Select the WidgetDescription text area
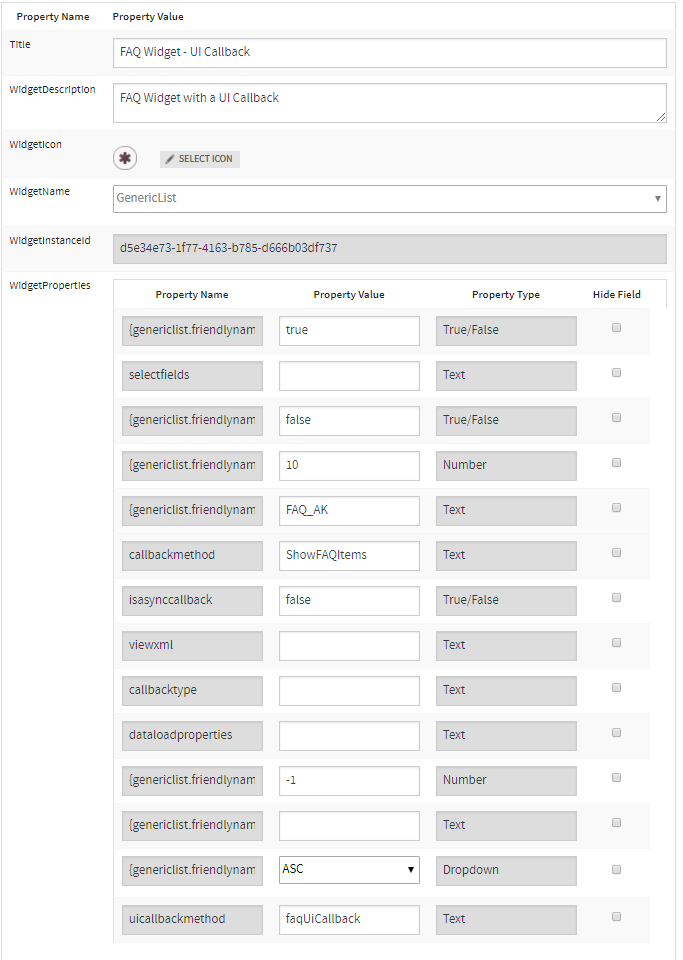The height and width of the screenshot is (960, 683). (x=390, y=100)
